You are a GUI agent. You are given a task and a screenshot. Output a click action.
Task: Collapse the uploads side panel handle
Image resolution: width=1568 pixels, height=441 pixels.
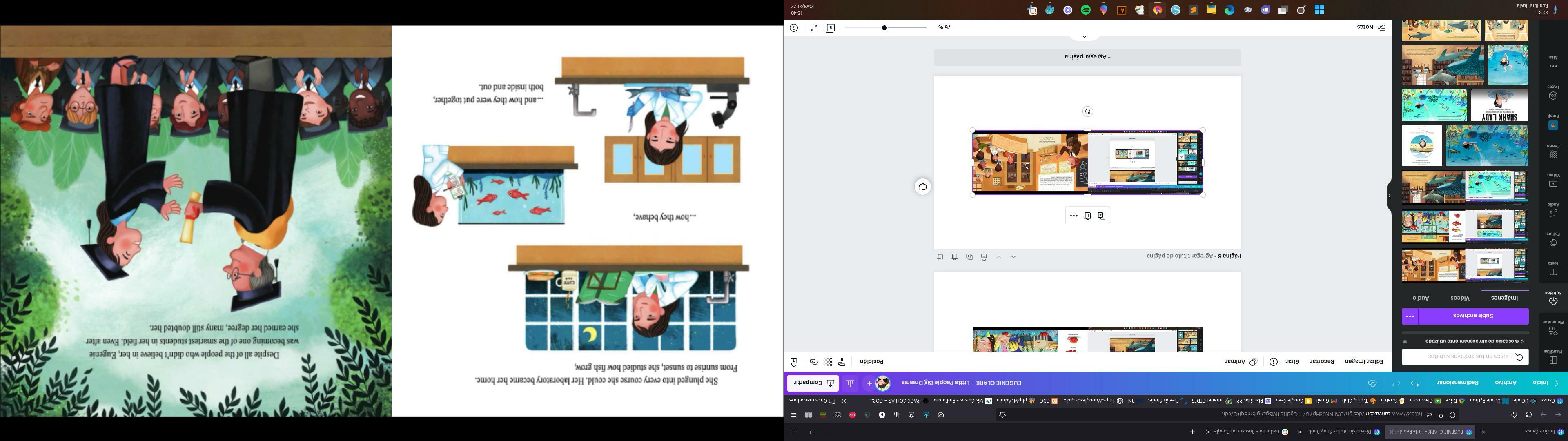click(x=1389, y=196)
